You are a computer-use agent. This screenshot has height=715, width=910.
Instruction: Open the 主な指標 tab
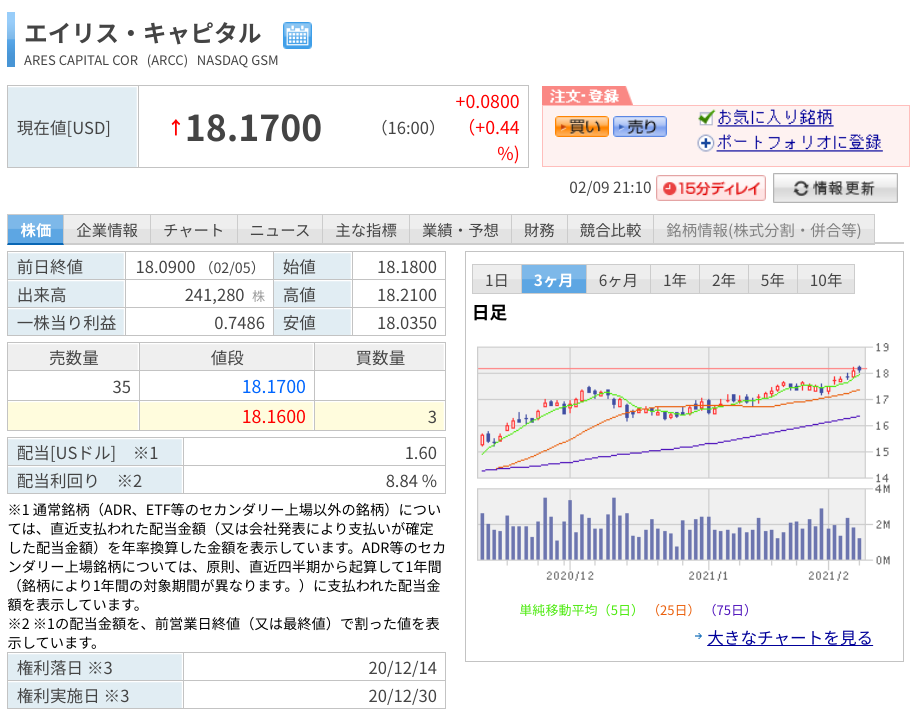366,230
